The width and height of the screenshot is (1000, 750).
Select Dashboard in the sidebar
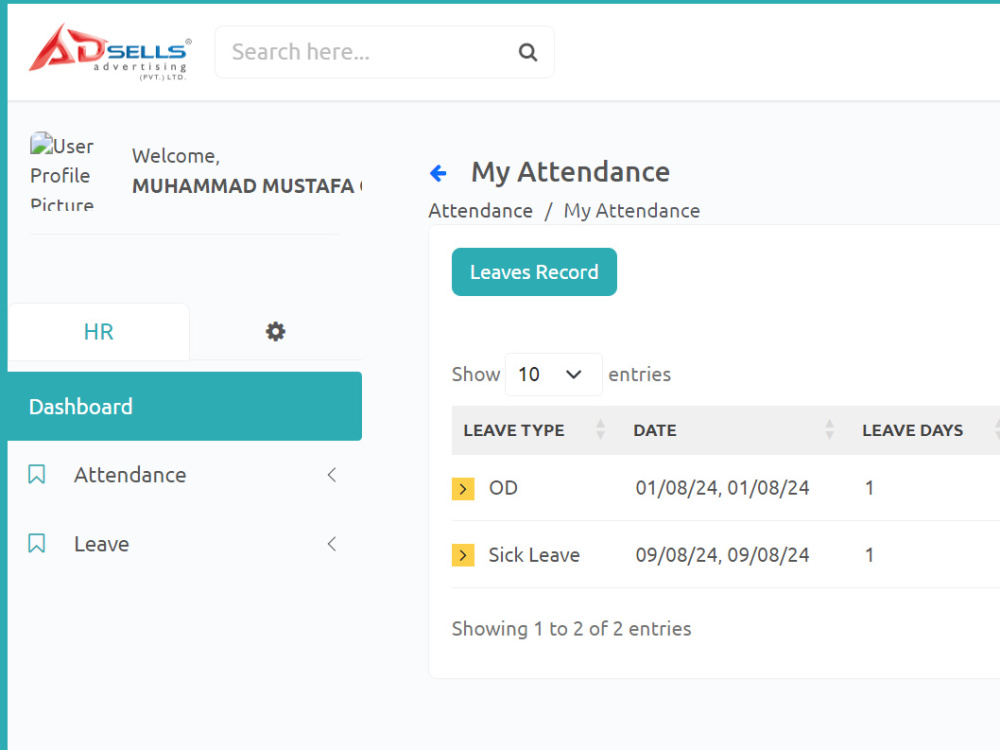185,406
